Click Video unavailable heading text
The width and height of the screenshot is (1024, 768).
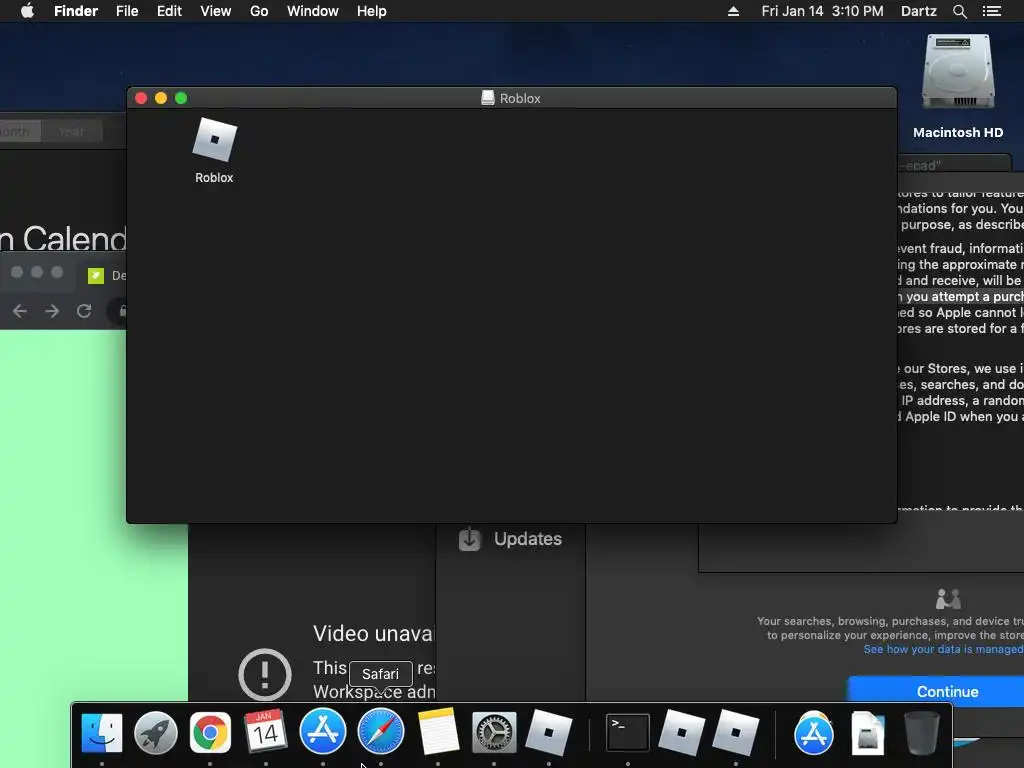(373, 633)
